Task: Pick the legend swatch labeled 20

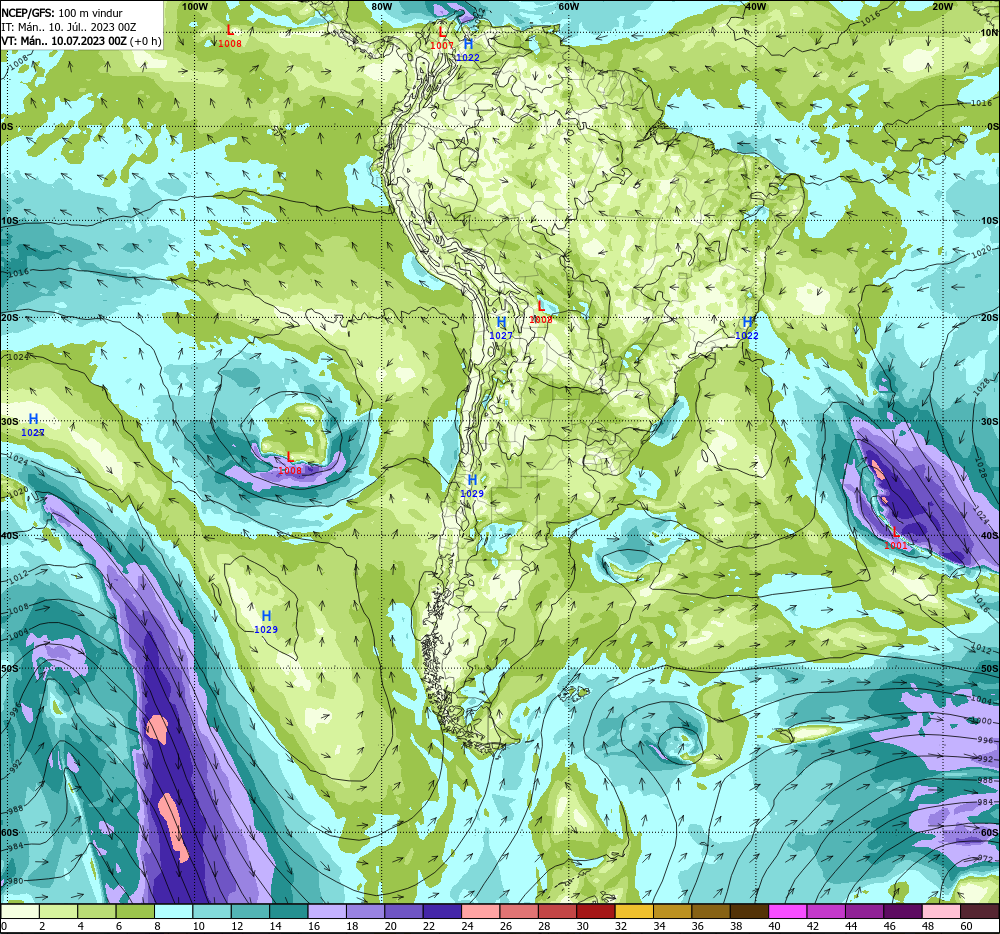Action: click(404, 911)
